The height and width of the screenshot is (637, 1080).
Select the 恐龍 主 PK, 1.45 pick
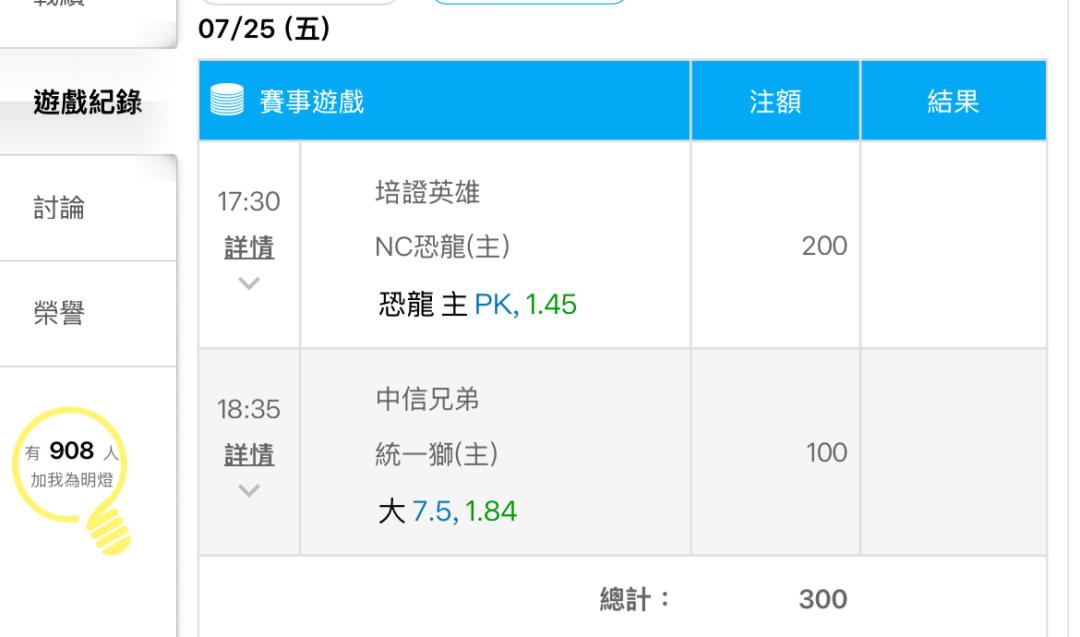(x=477, y=304)
